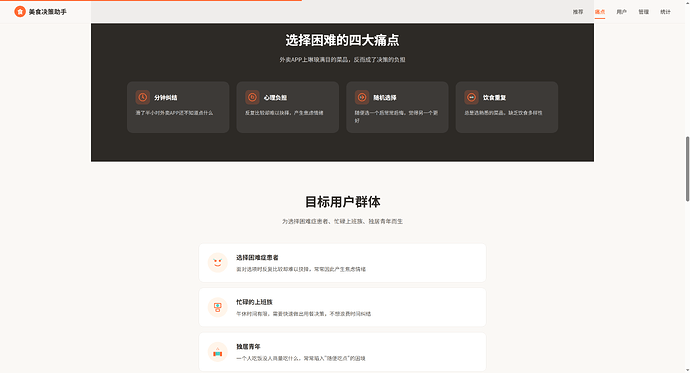This screenshot has height=373, width=690.
Task: Click the face icon for 选择困难症患者
Action: pos(218,263)
